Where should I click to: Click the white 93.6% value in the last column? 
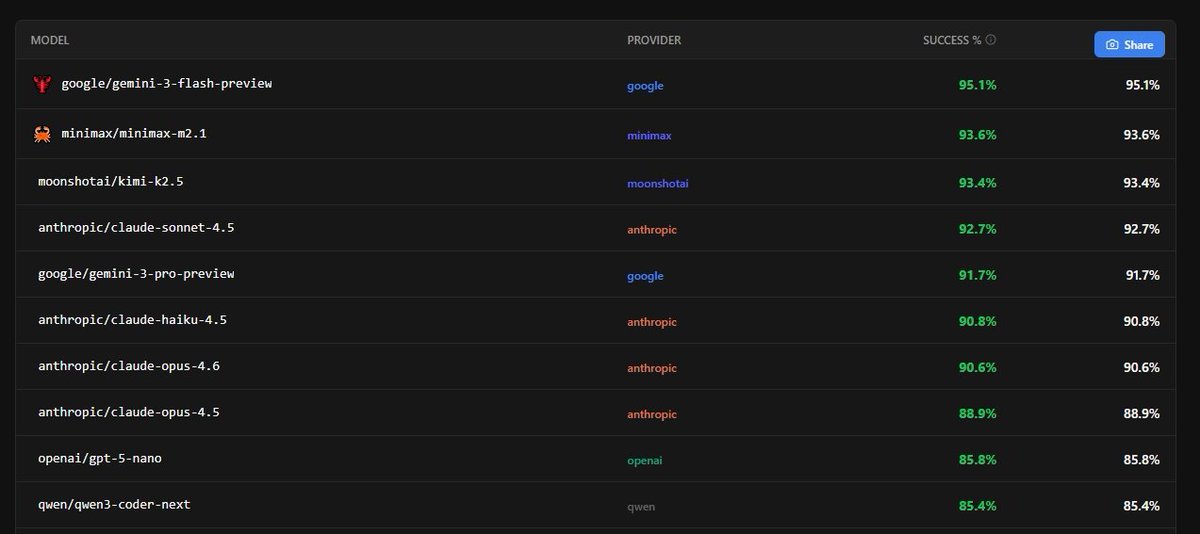tap(1142, 135)
